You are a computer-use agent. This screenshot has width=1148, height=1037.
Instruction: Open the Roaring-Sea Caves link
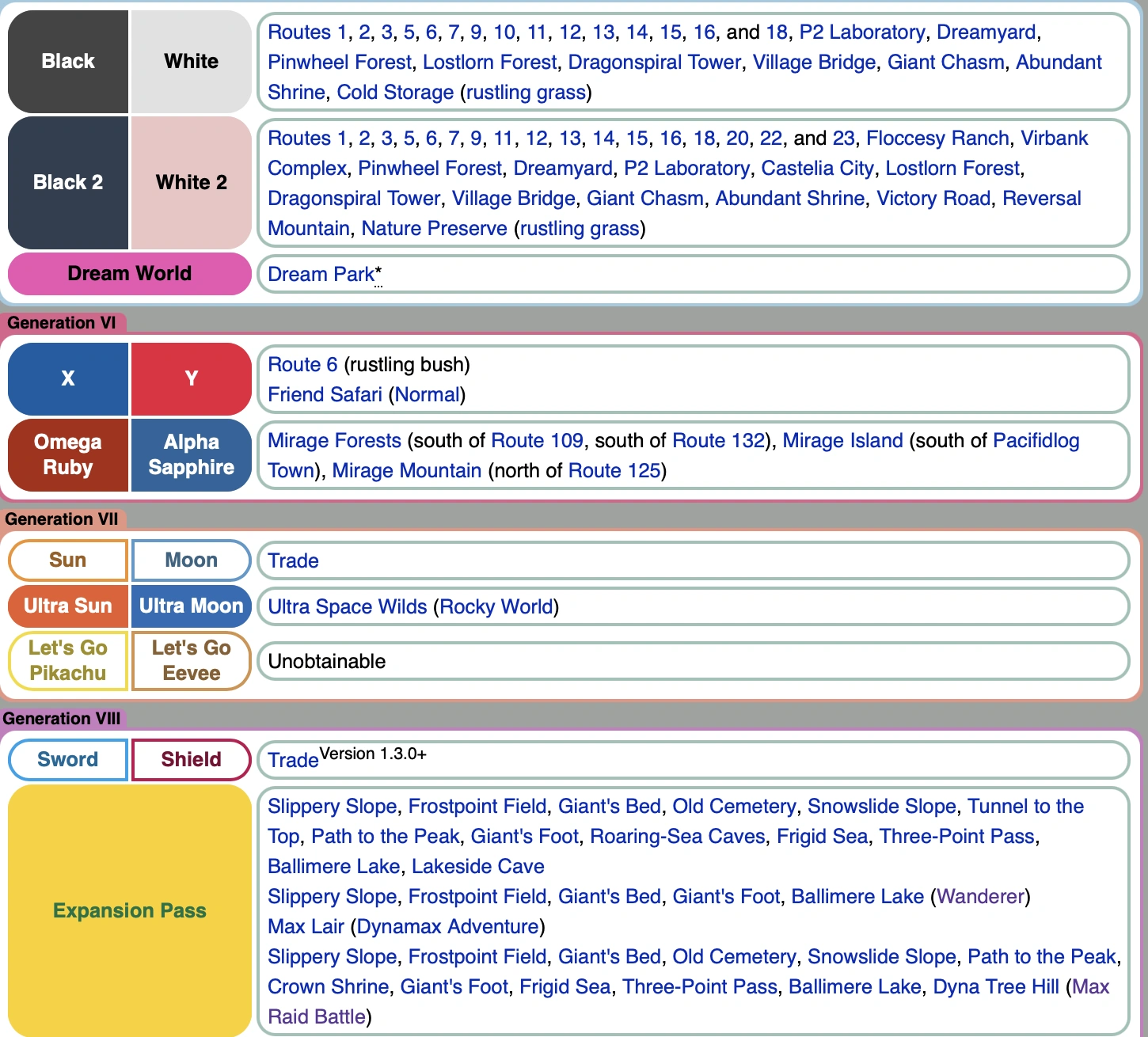tap(678, 837)
